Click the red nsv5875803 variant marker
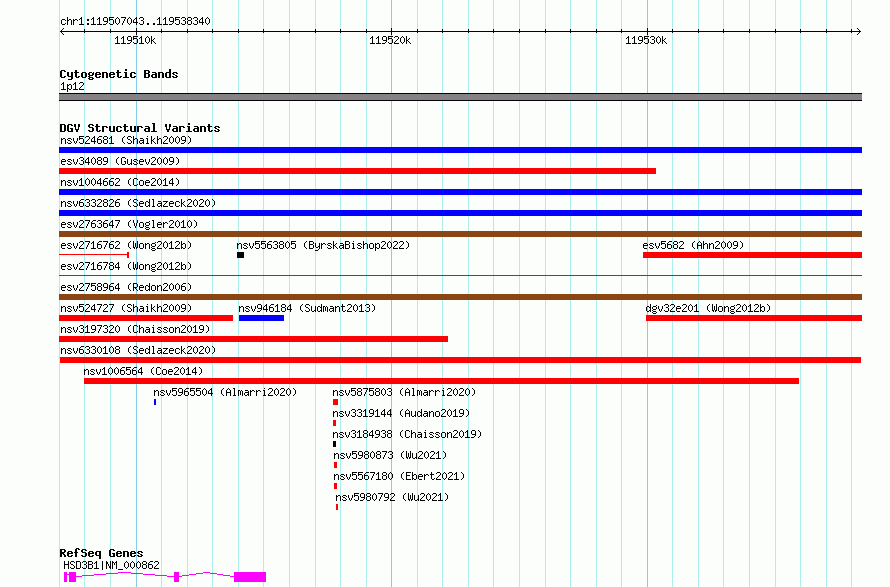 (x=335, y=402)
